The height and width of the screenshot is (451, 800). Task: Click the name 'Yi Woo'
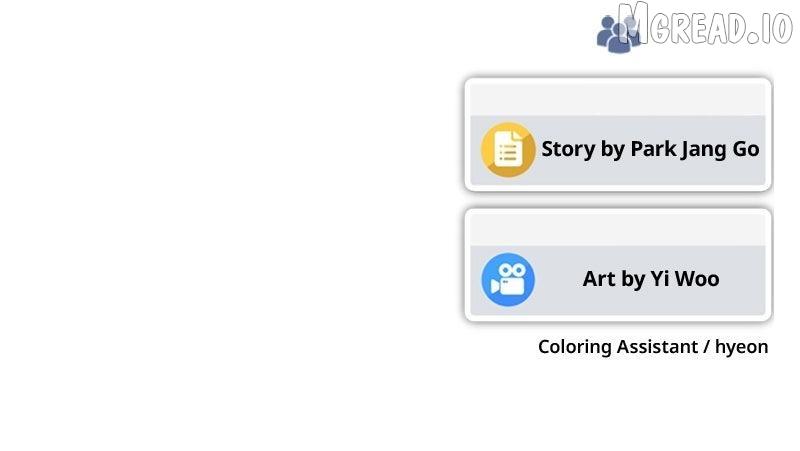(685, 279)
